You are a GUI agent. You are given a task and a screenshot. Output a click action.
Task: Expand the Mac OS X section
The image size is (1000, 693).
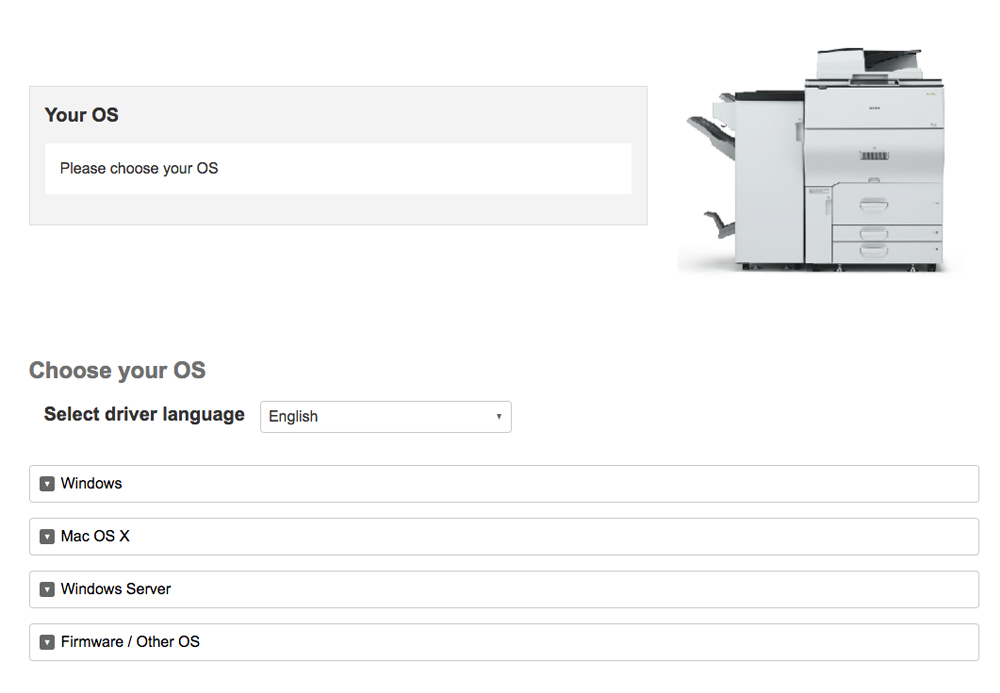point(95,537)
